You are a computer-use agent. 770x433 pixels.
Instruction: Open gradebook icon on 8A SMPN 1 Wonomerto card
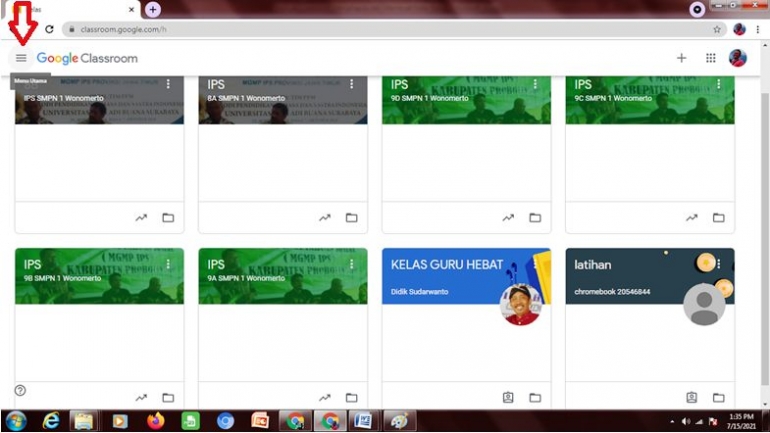click(325, 217)
